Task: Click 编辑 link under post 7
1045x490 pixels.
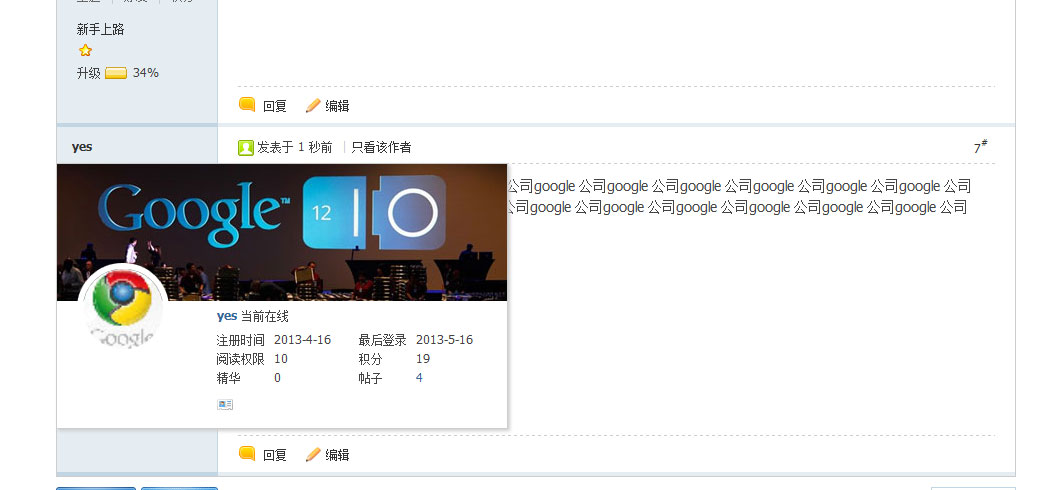Action: [337, 455]
